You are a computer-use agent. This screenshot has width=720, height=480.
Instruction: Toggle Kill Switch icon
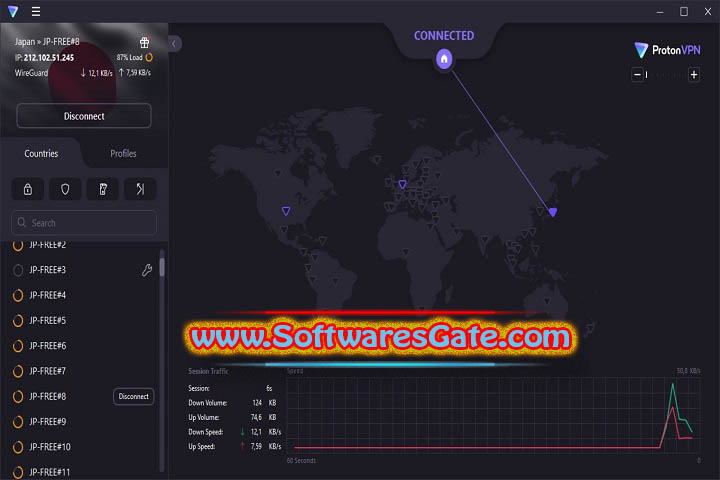(x=103, y=189)
